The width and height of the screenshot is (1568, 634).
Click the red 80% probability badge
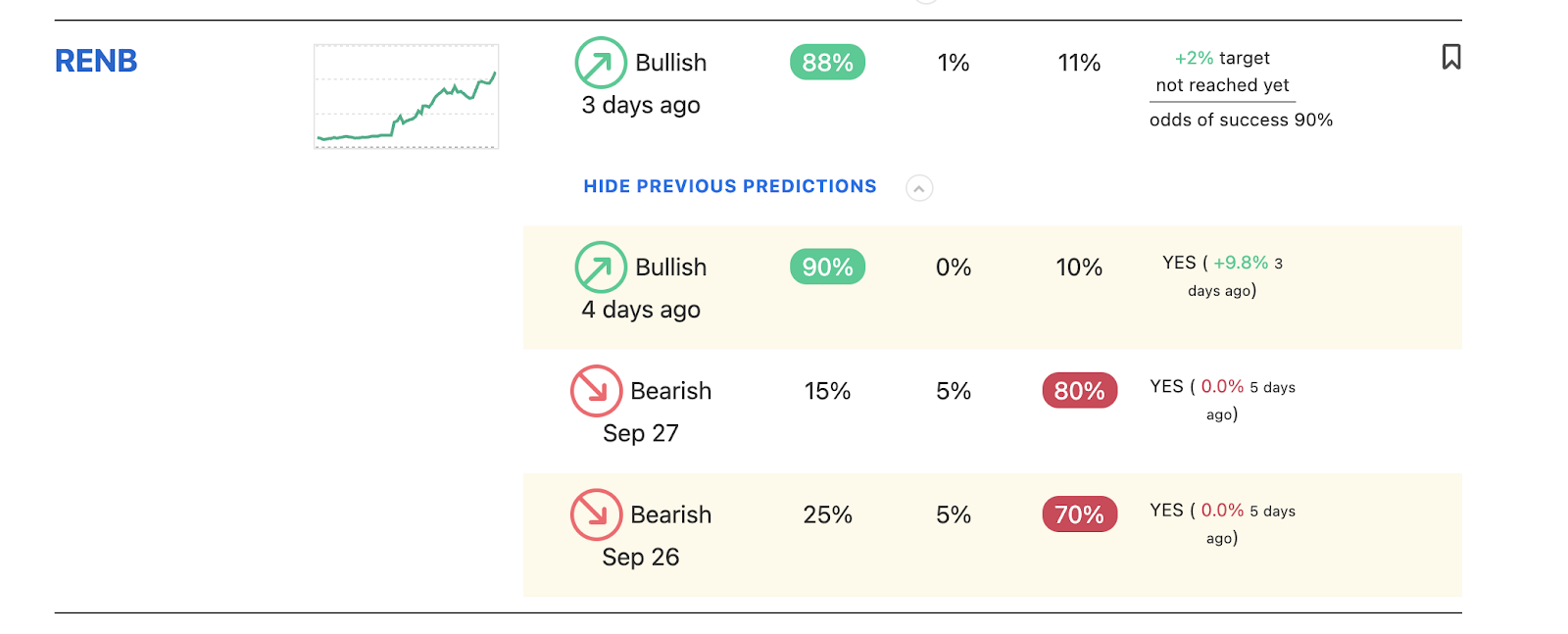(1079, 391)
